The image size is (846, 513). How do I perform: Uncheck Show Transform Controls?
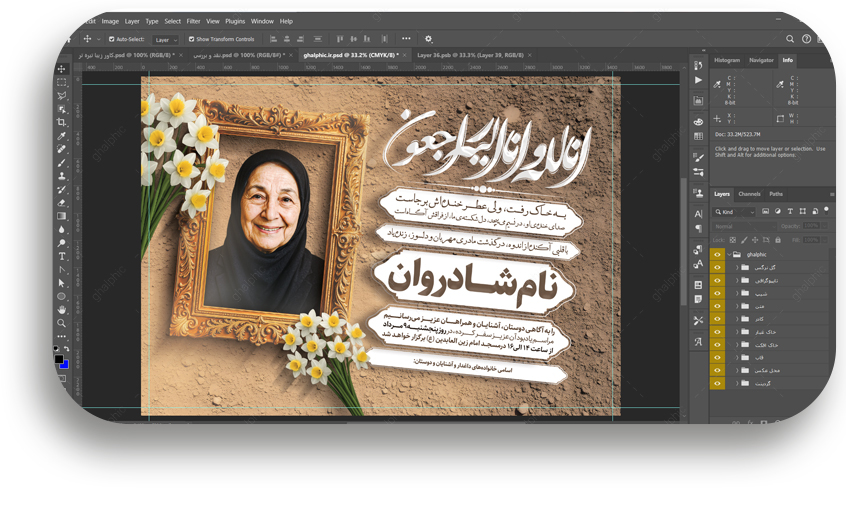192,39
